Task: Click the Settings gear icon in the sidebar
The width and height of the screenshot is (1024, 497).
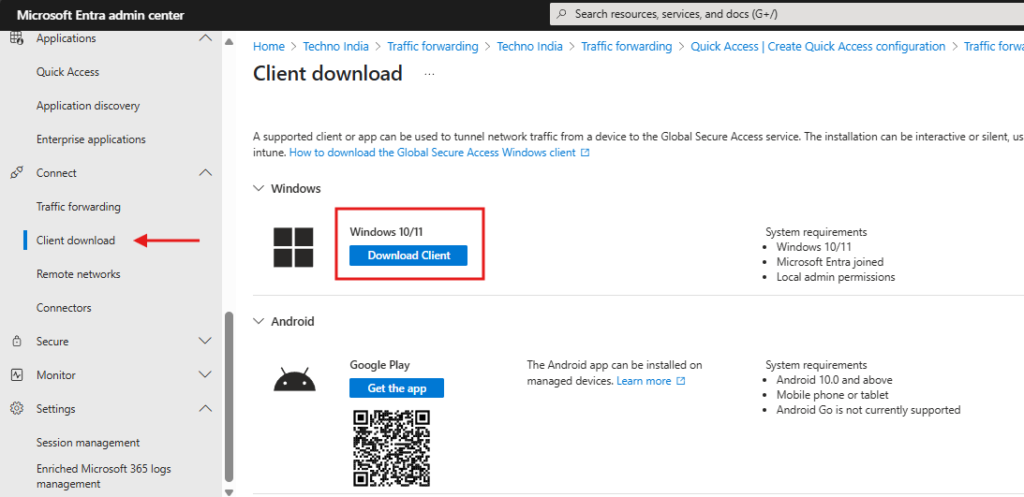Action: [17, 409]
